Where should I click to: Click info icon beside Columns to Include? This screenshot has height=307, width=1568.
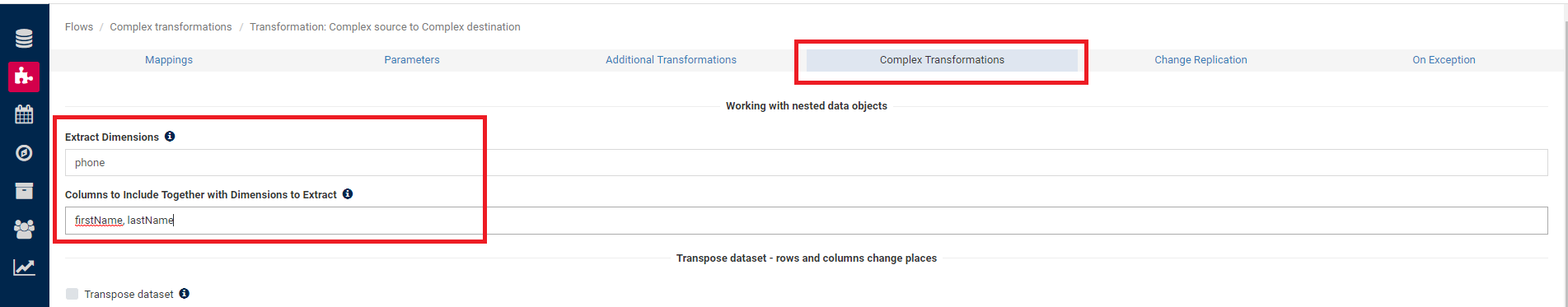[x=348, y=194]
